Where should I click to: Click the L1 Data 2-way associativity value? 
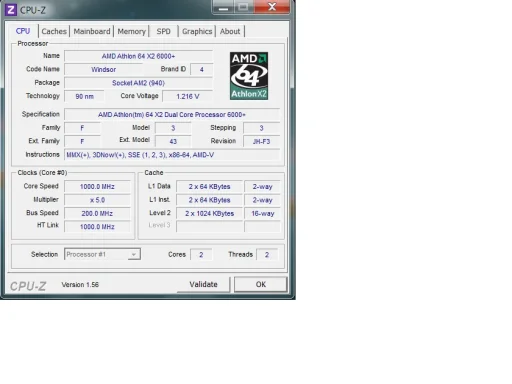(262, 186)
